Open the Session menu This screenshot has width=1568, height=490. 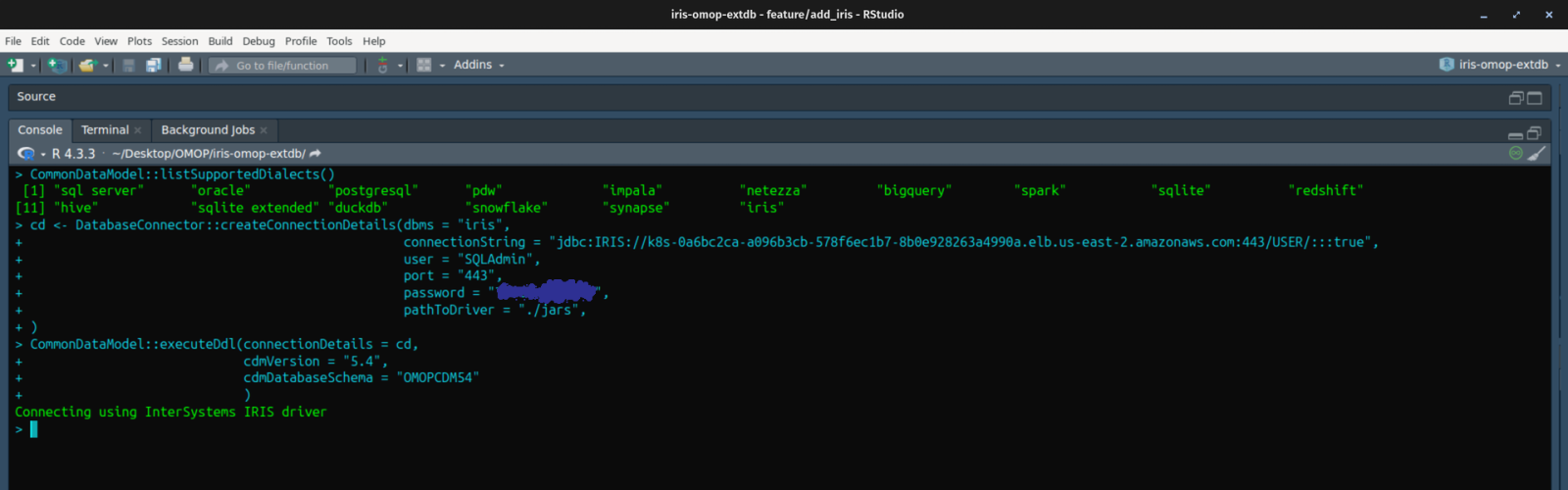(180, 41)
